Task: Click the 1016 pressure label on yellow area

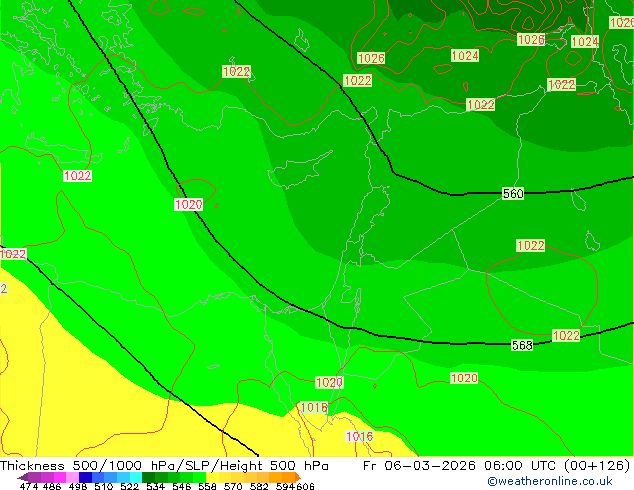Action: click(359, 437)
